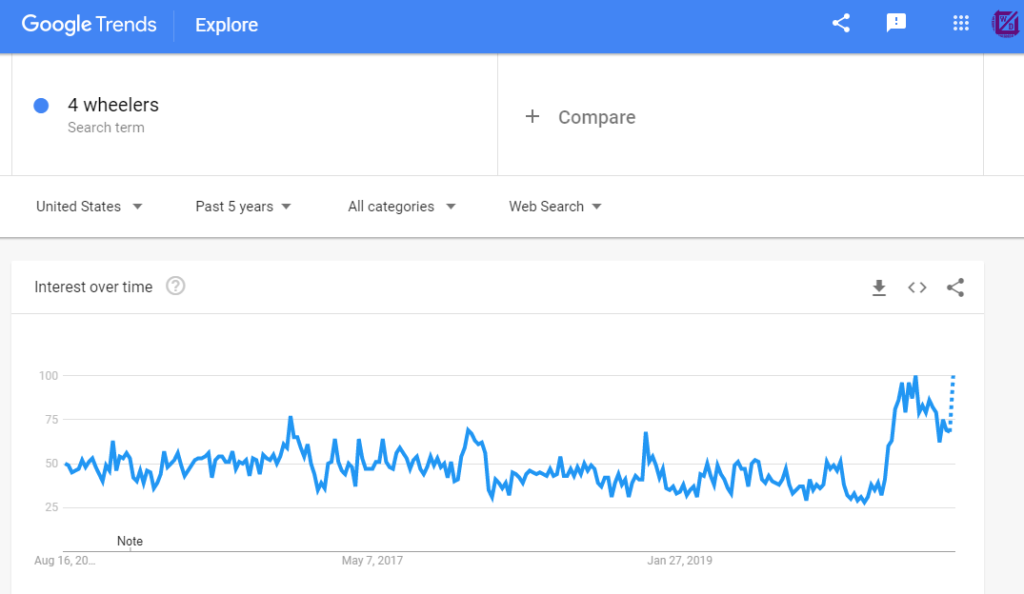1024x594 pixels.
Task: Click the peak point at 100 on the chart
Action: (916, 377)
